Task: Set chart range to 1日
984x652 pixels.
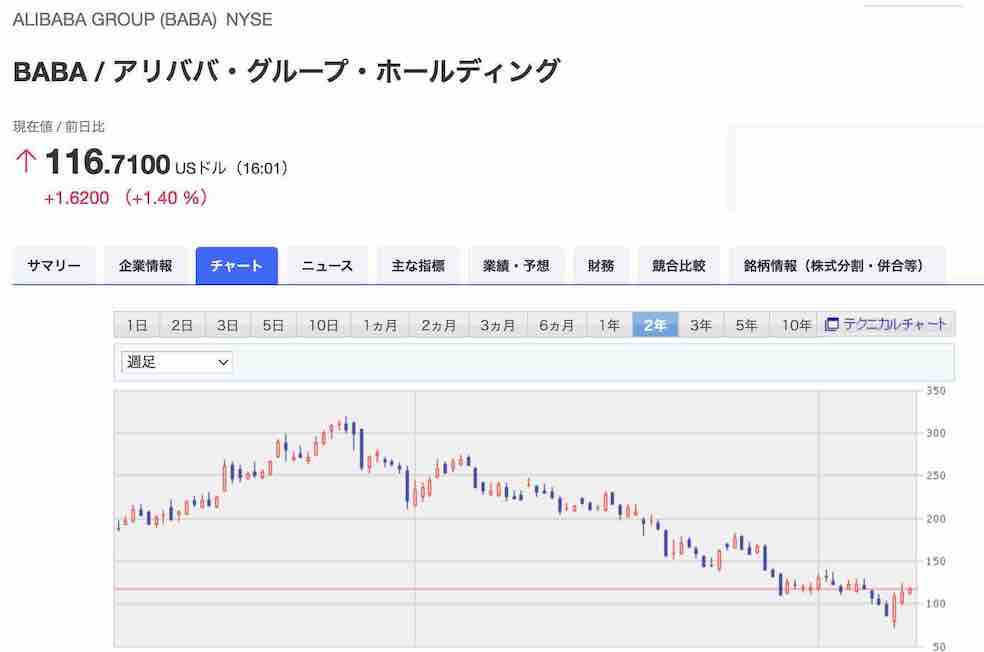Action: [137, 325]
